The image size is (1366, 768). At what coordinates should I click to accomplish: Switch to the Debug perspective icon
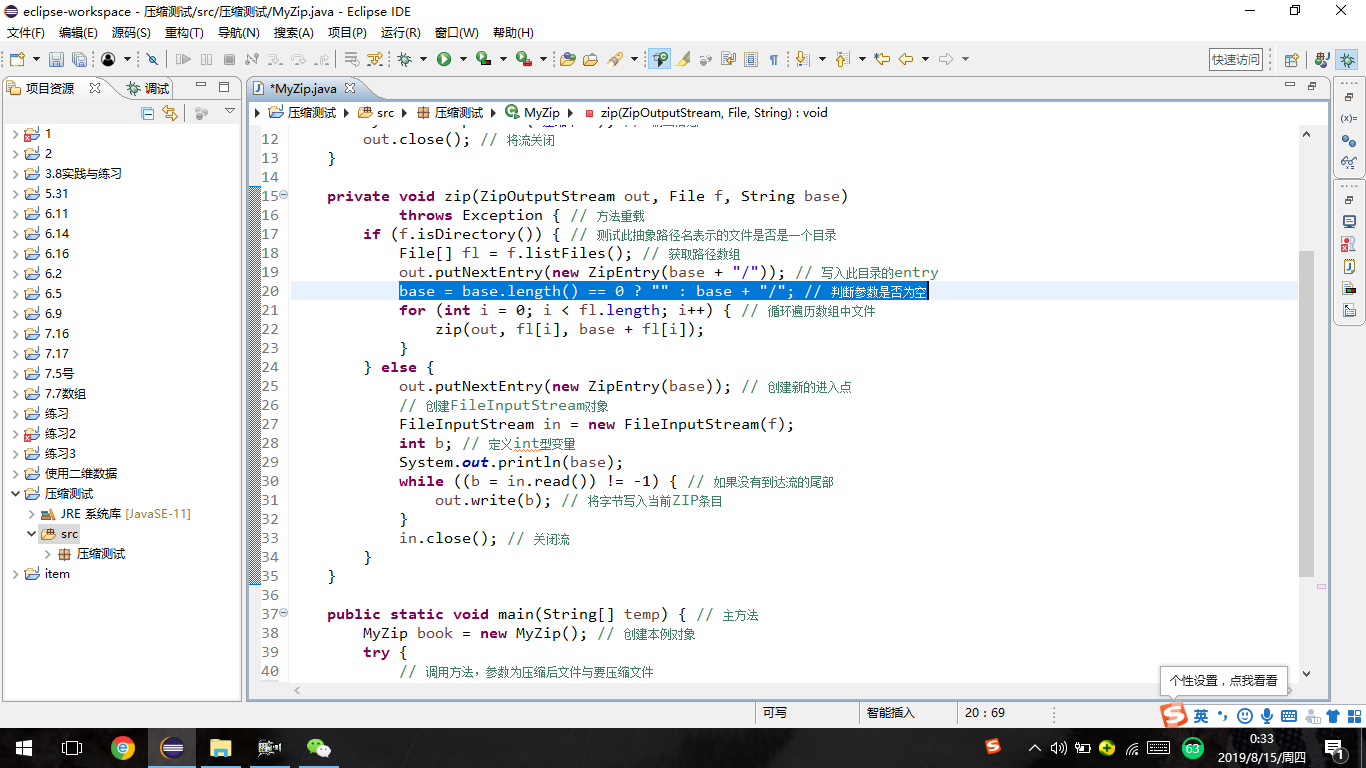click(1347, 59)
